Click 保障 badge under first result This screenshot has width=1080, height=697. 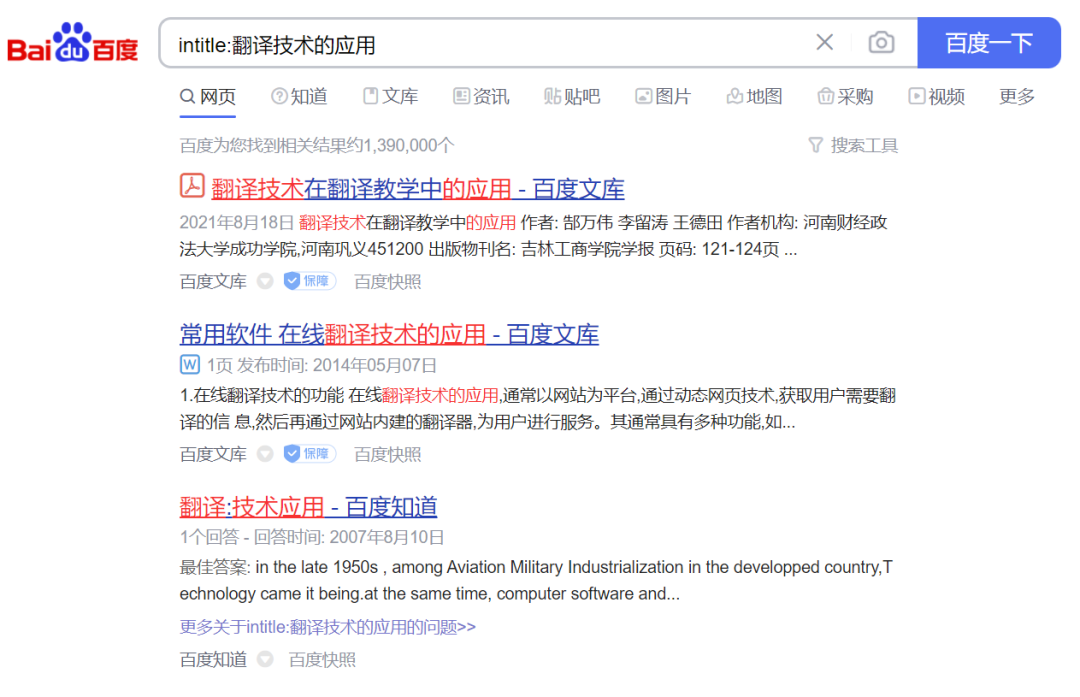310,281
